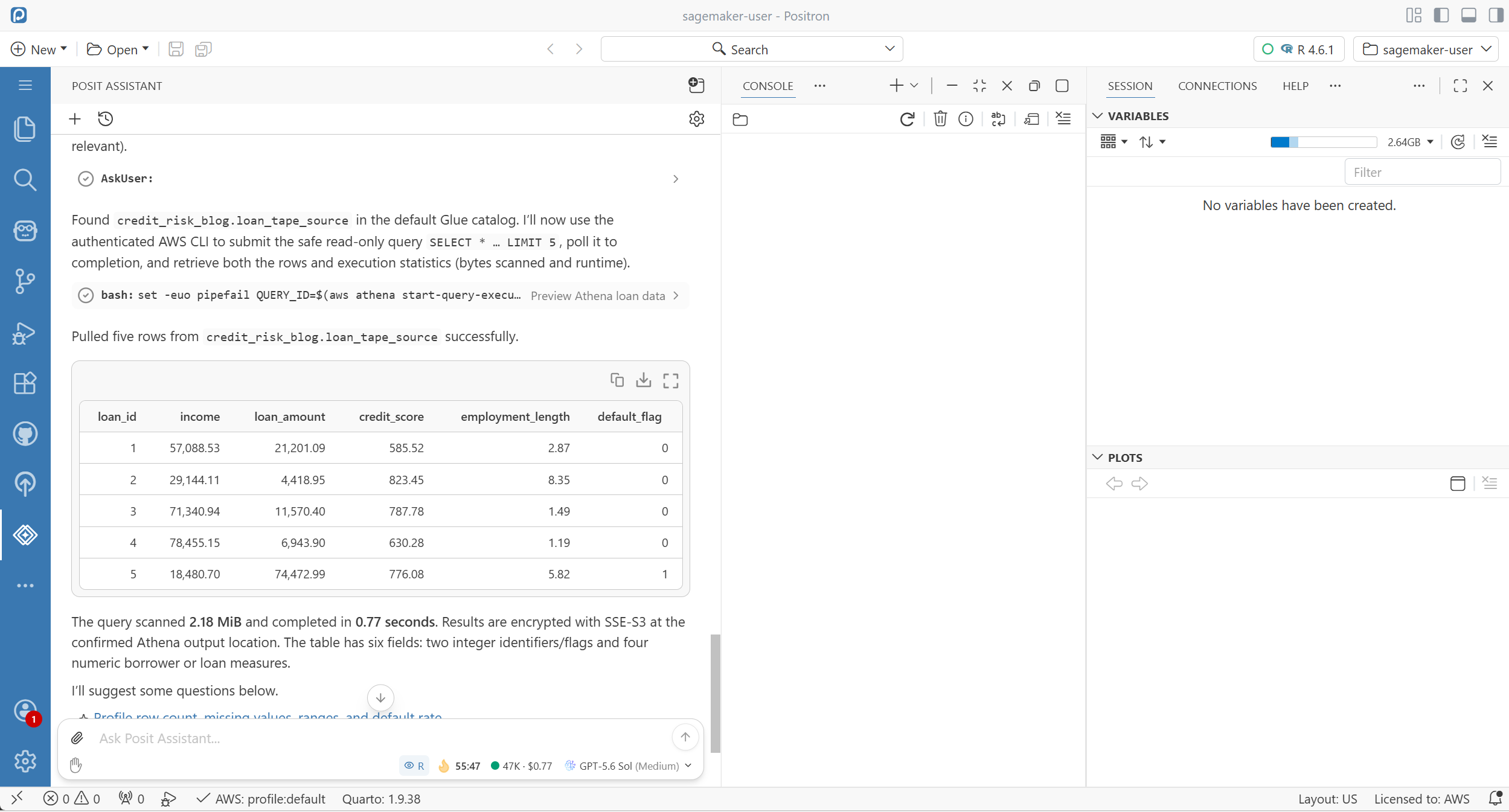Open the GPT-5.6 Sol model dropdown
The width and height of the screenshot is (1509, 812).
628,766
